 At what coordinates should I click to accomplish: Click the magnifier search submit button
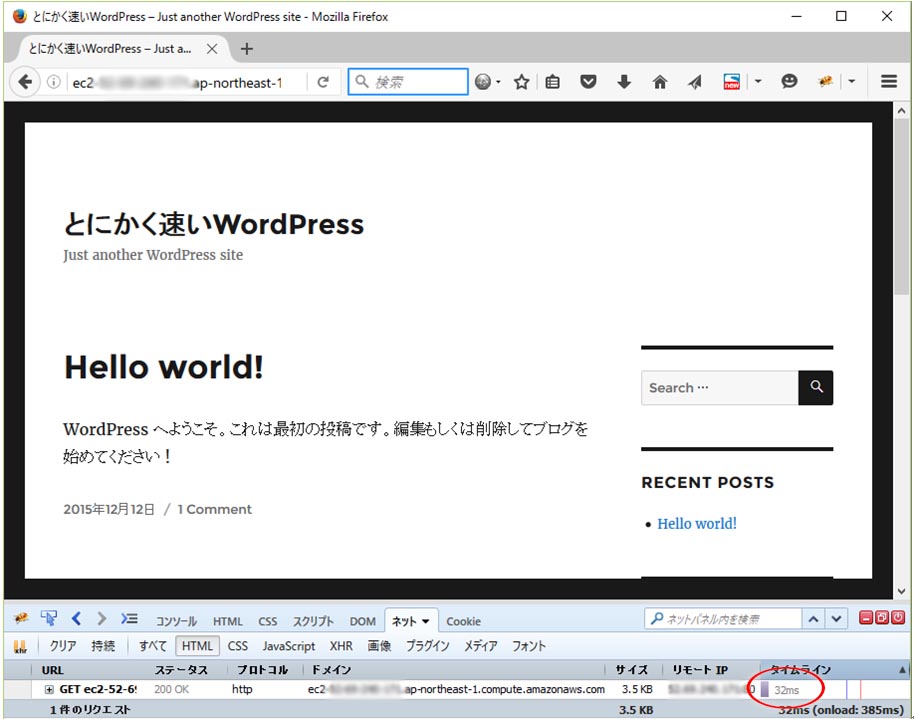[x=816, y=388]
